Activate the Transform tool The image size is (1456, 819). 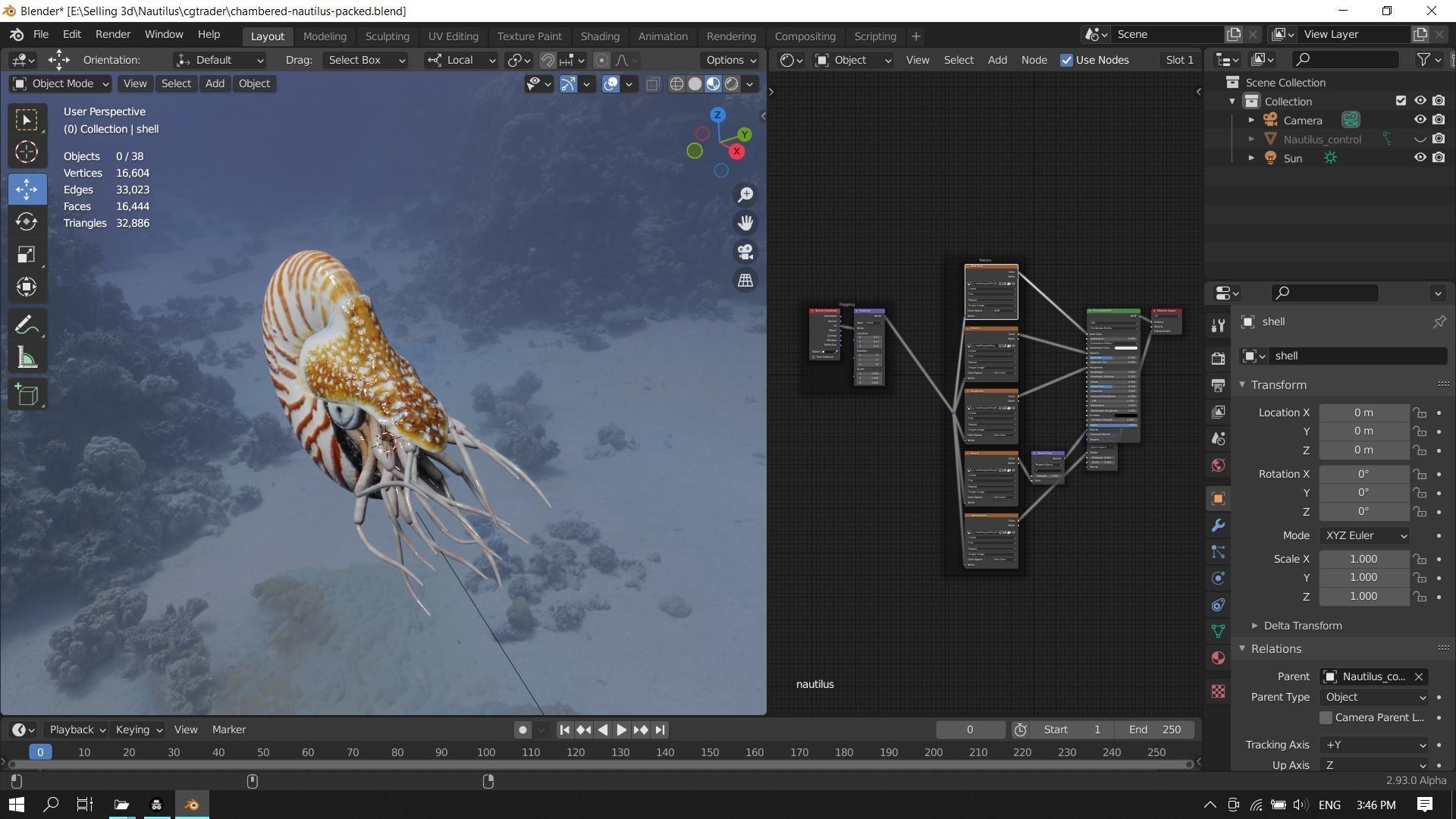(x=27, y=287)
